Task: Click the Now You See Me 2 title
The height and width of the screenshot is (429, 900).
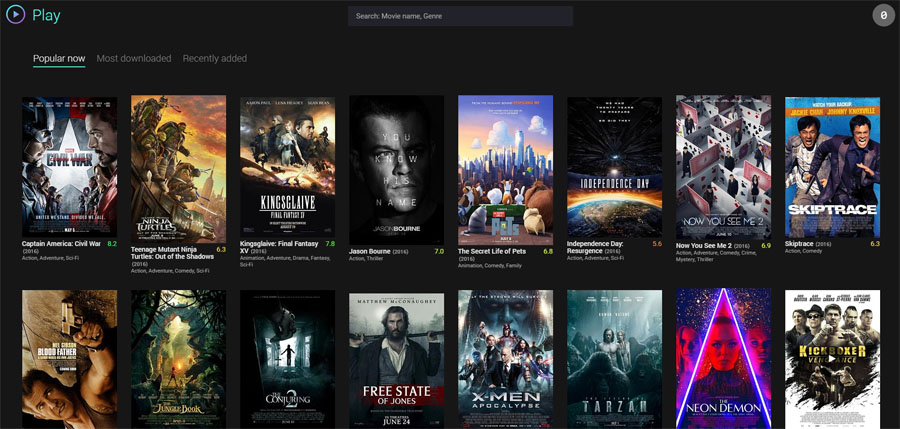Action: pos(704,245)
